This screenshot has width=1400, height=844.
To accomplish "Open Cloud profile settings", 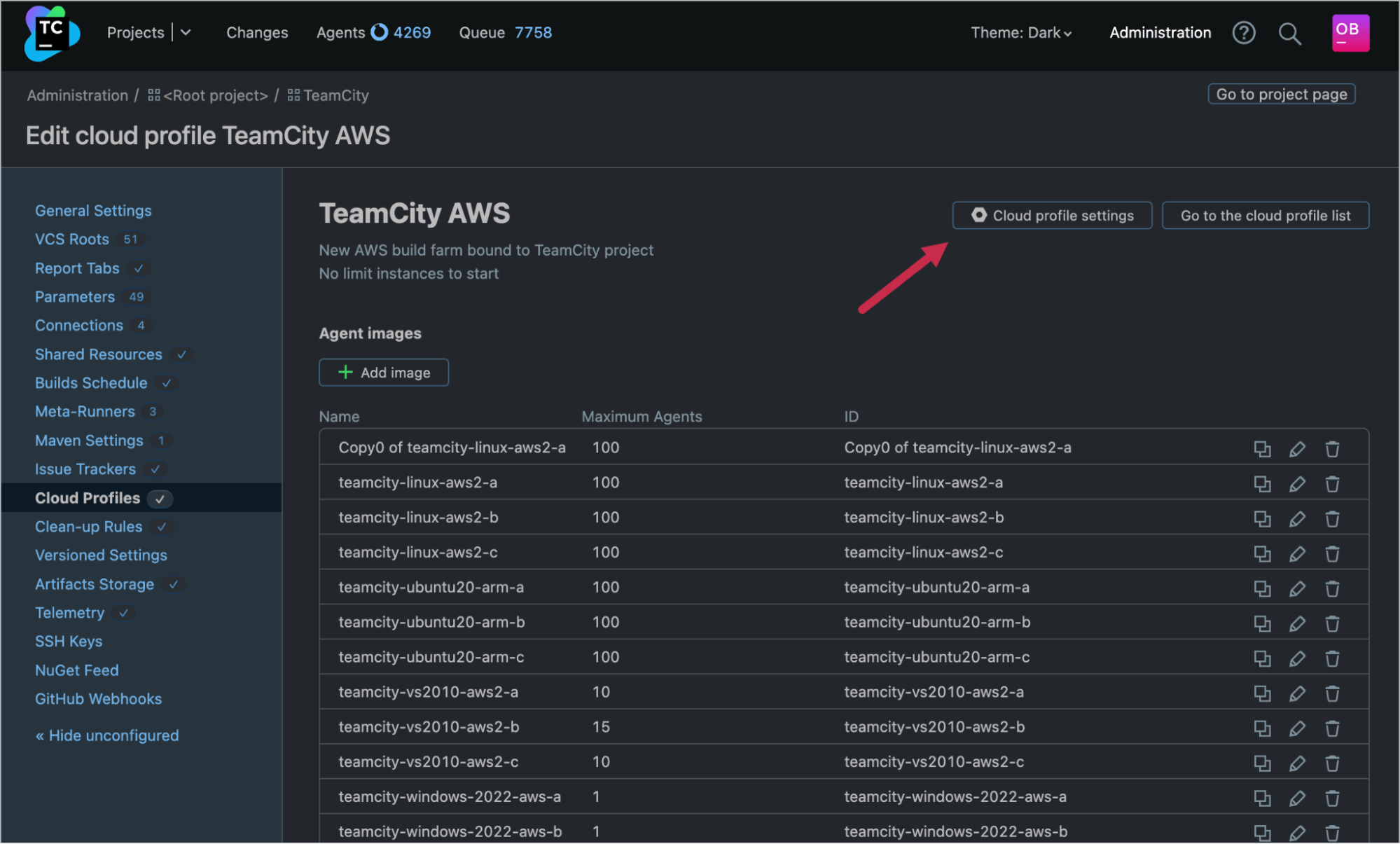I will (1052, 216).
